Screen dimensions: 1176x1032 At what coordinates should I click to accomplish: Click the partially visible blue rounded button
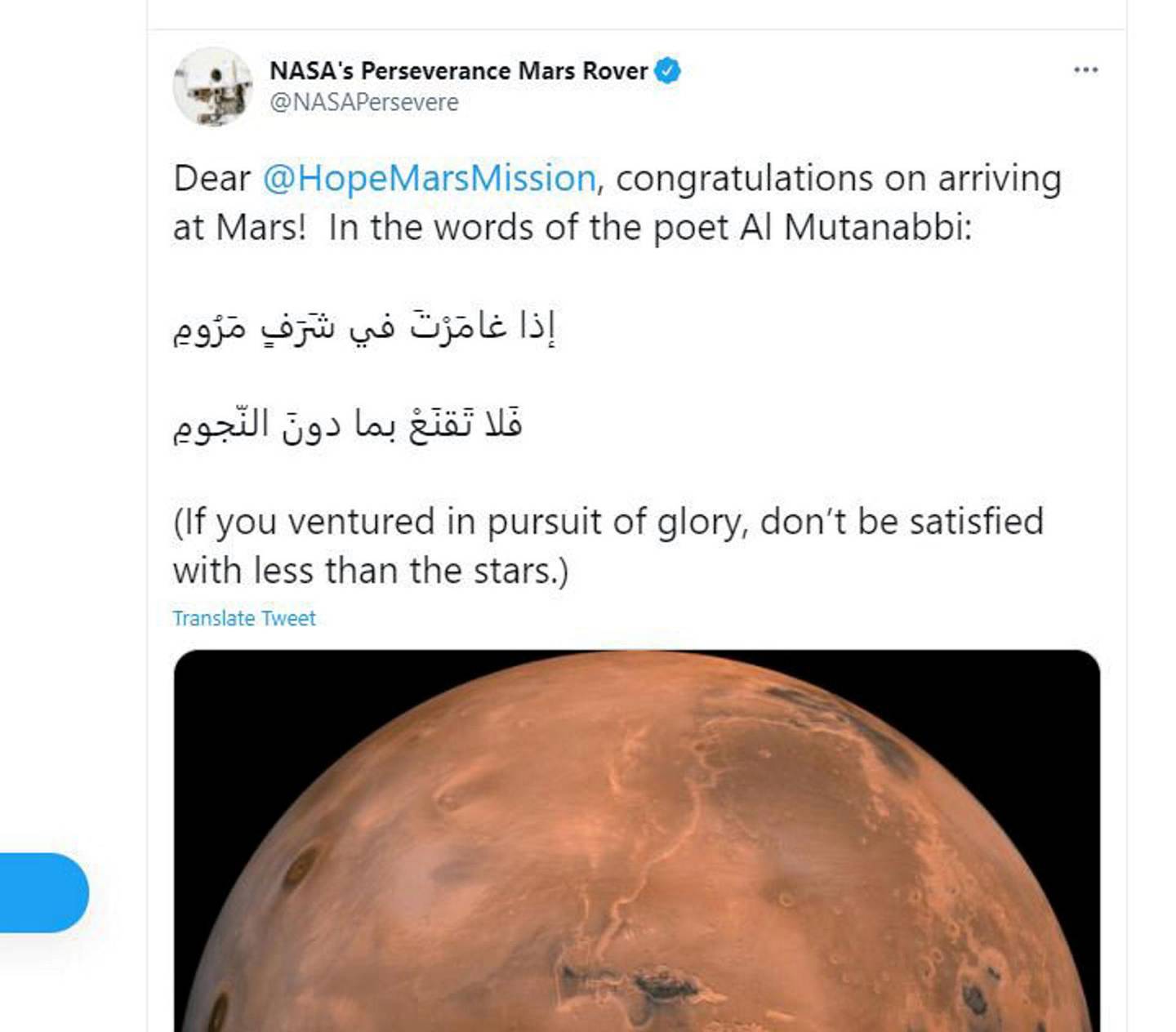(44, 892)
